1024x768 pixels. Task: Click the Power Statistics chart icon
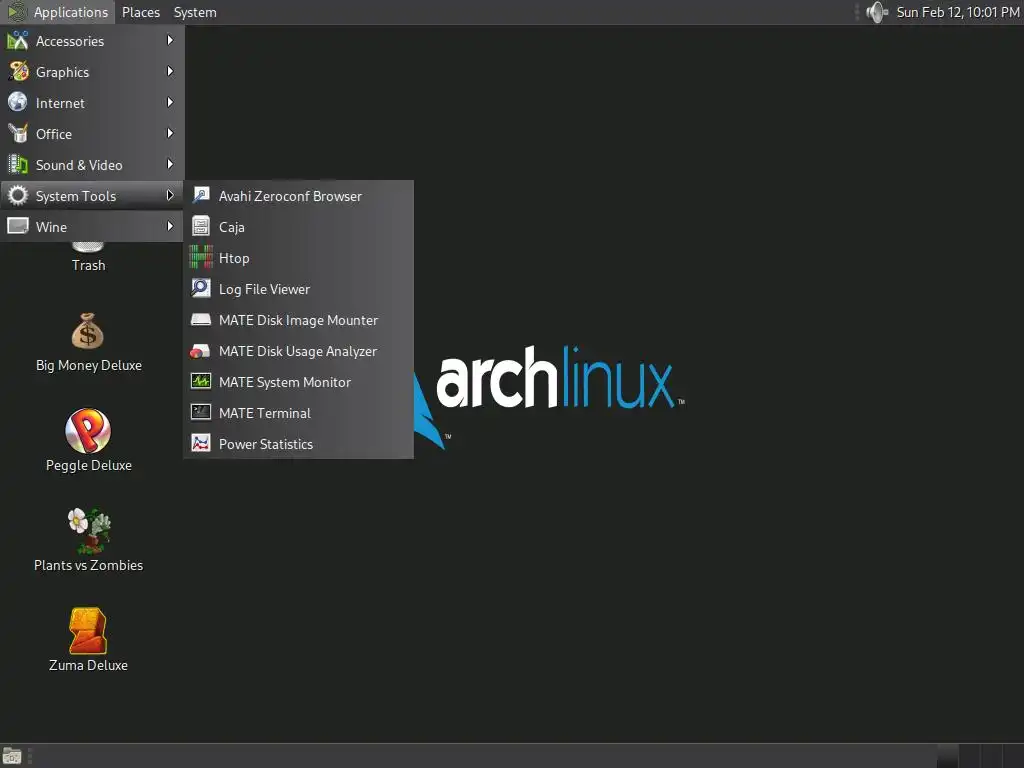point(201,443)
